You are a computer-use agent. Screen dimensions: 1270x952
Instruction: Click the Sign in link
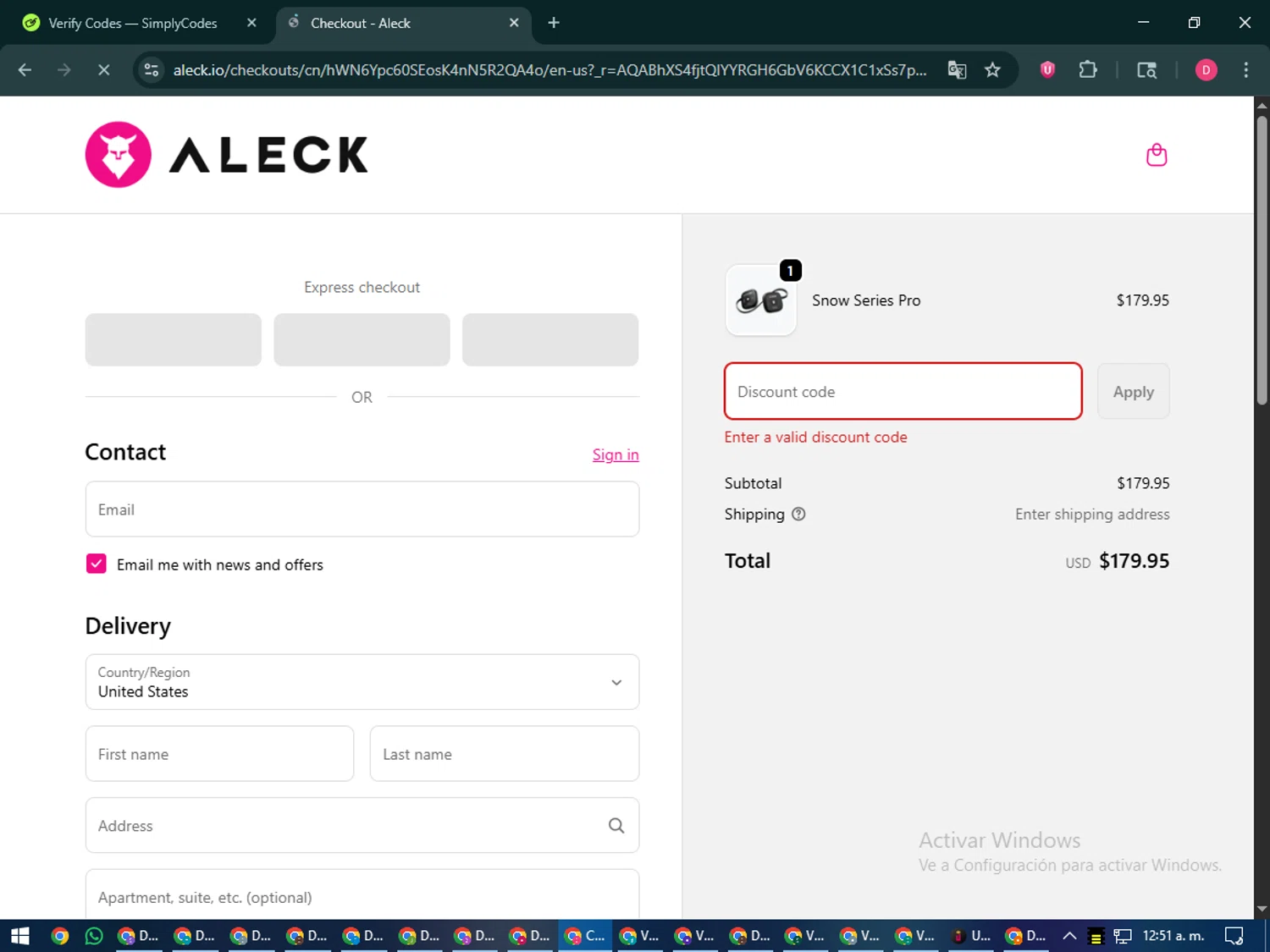[616, 454]
